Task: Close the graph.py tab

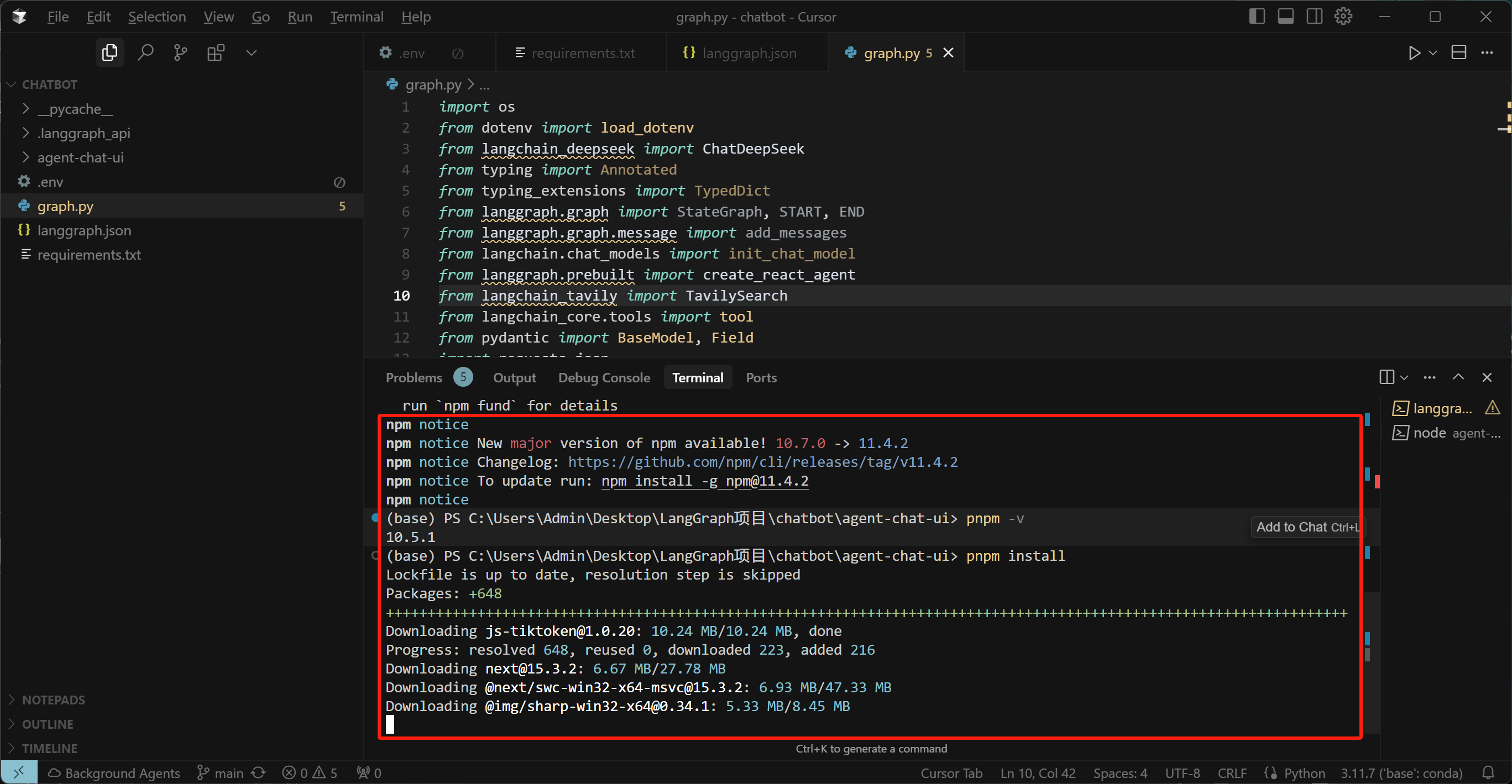Action: [948, 53]
